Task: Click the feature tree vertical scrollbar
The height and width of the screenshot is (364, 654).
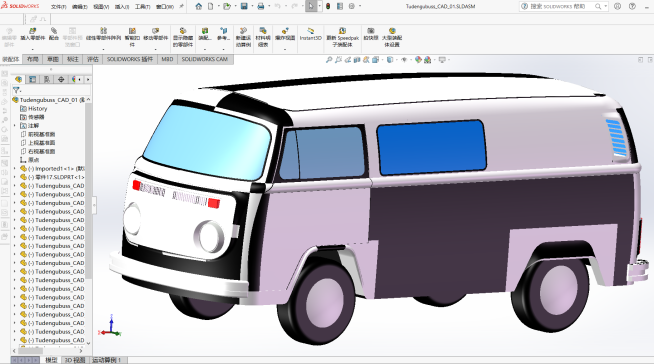Action: 88,192
